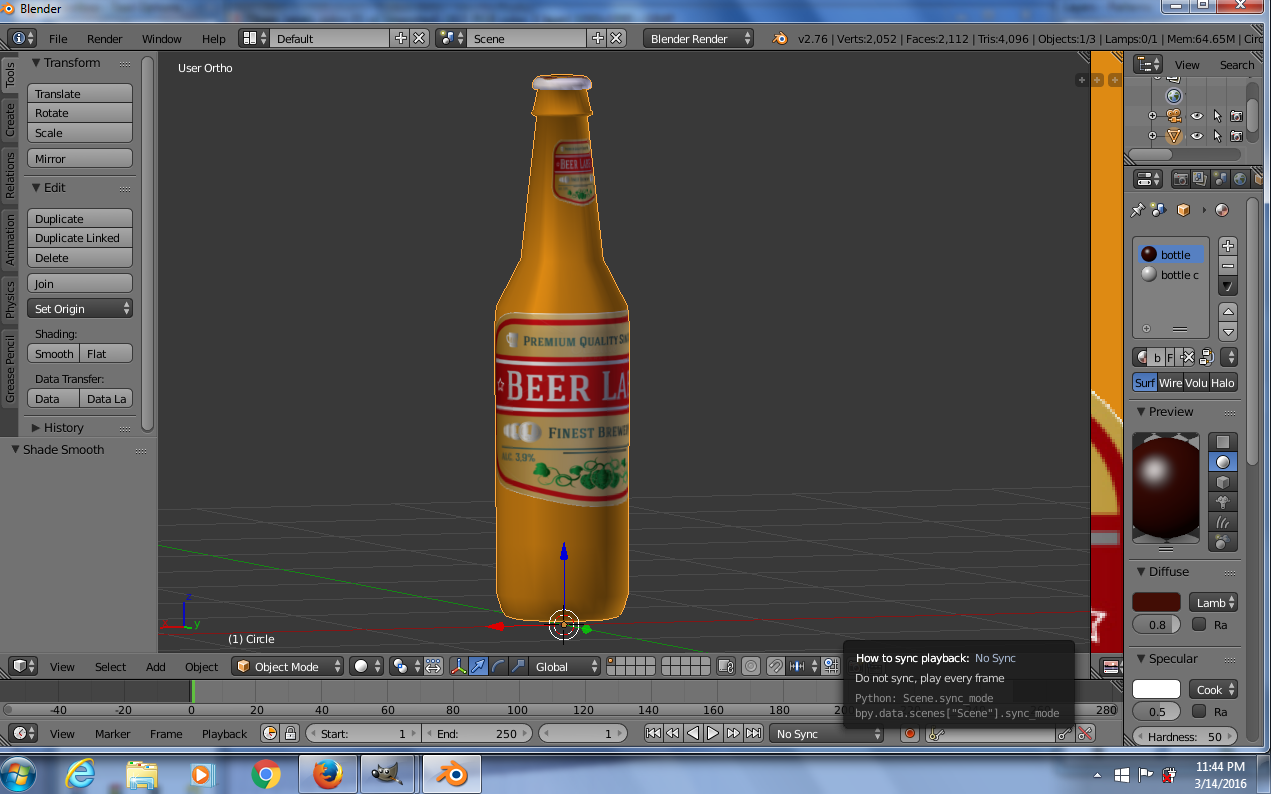Toggle camera object selectability cursor icon

pos(1217,116)
